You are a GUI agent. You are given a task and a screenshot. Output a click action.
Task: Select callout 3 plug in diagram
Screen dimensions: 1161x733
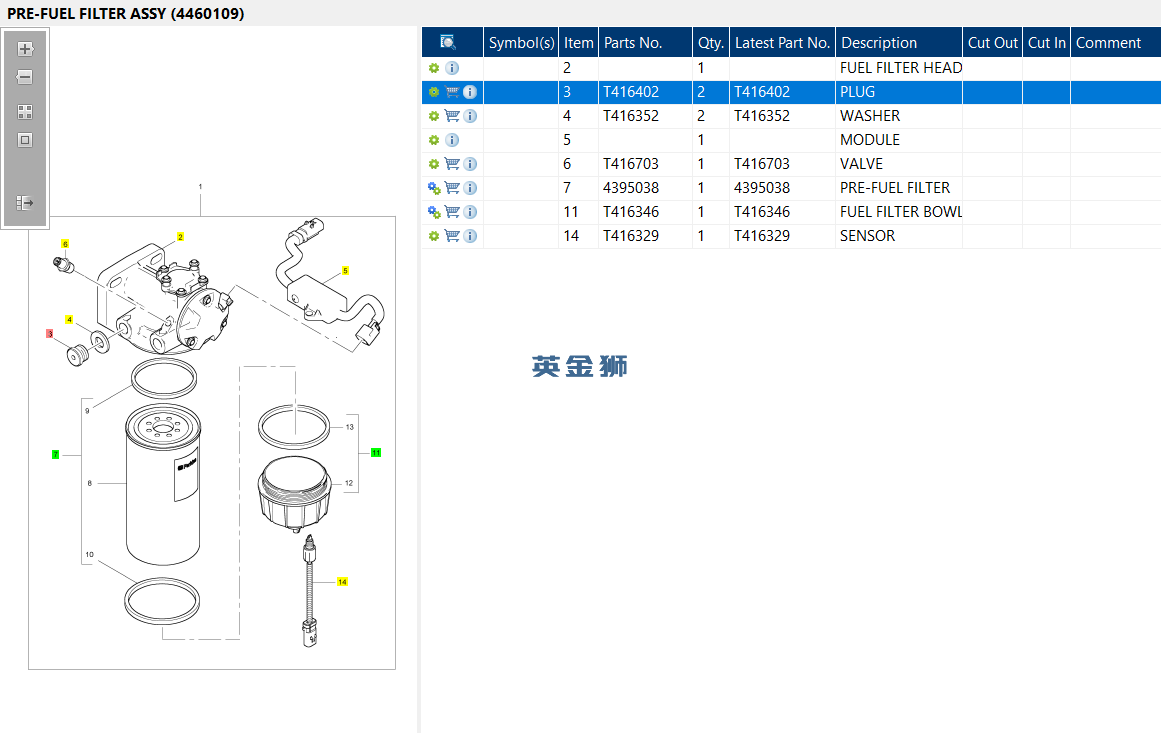click(x=50, y=334)
